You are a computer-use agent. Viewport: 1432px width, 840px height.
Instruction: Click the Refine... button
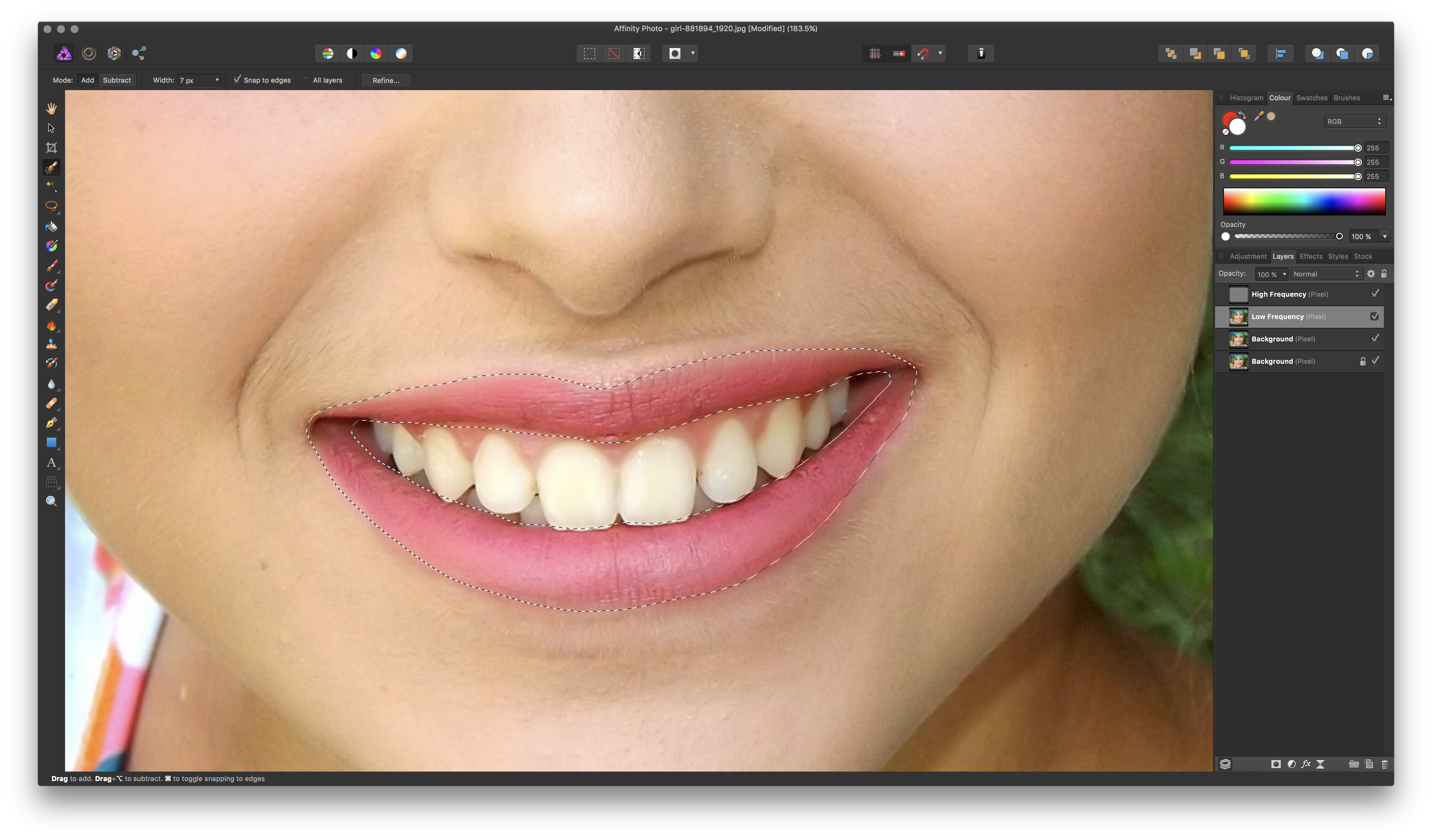386,80
